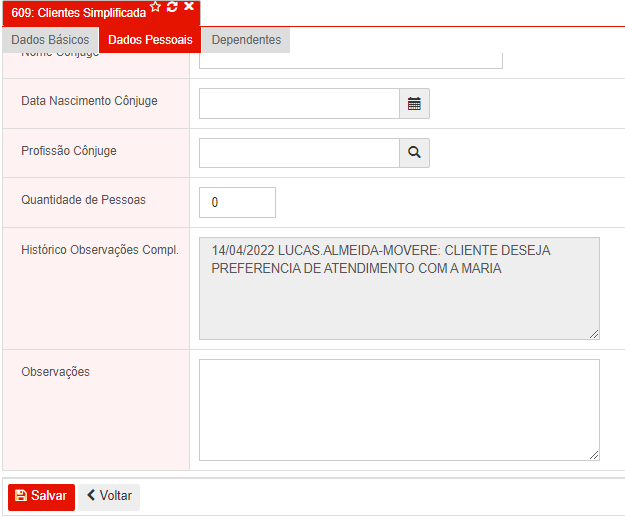This screenshot has height=517, width=625.
Task: Favorite tab with star icon
Action: [155, 7]
